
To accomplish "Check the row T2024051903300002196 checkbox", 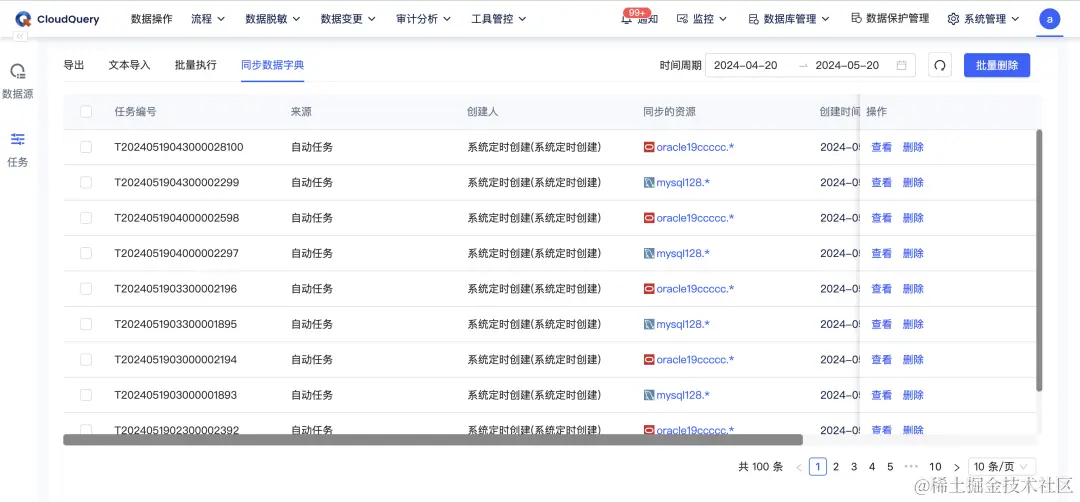I will [x=86, y=289].
